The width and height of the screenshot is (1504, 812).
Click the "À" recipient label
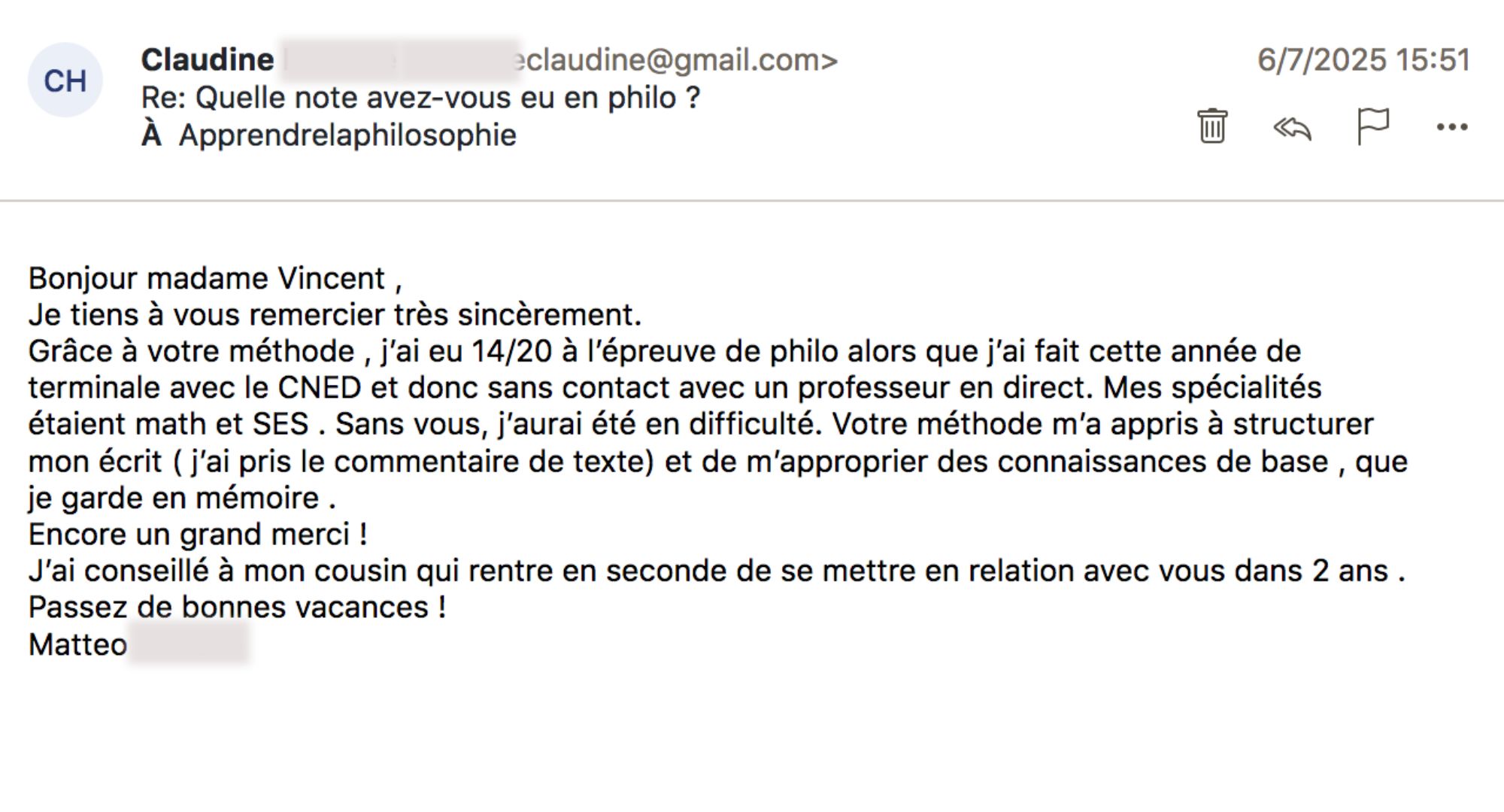point(151,135)
